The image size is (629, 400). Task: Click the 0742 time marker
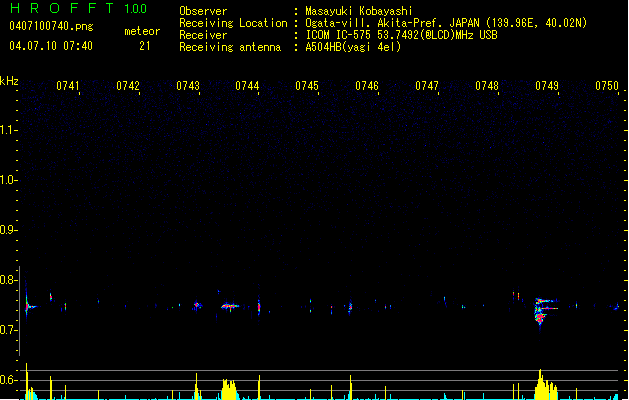coord(128,86)
